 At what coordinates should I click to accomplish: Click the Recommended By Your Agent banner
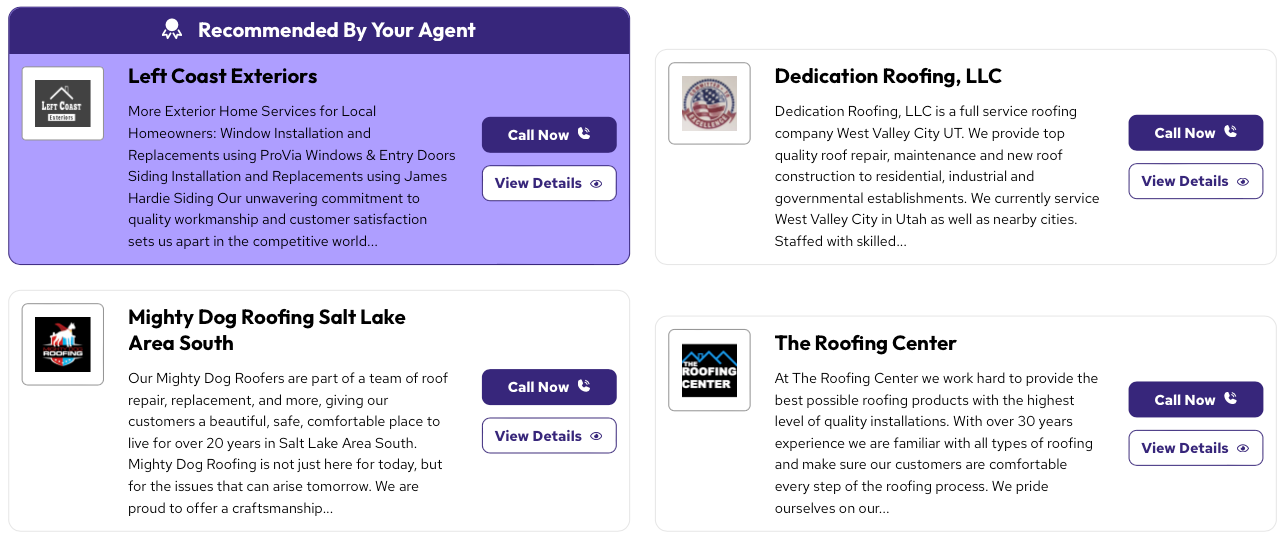336,30
